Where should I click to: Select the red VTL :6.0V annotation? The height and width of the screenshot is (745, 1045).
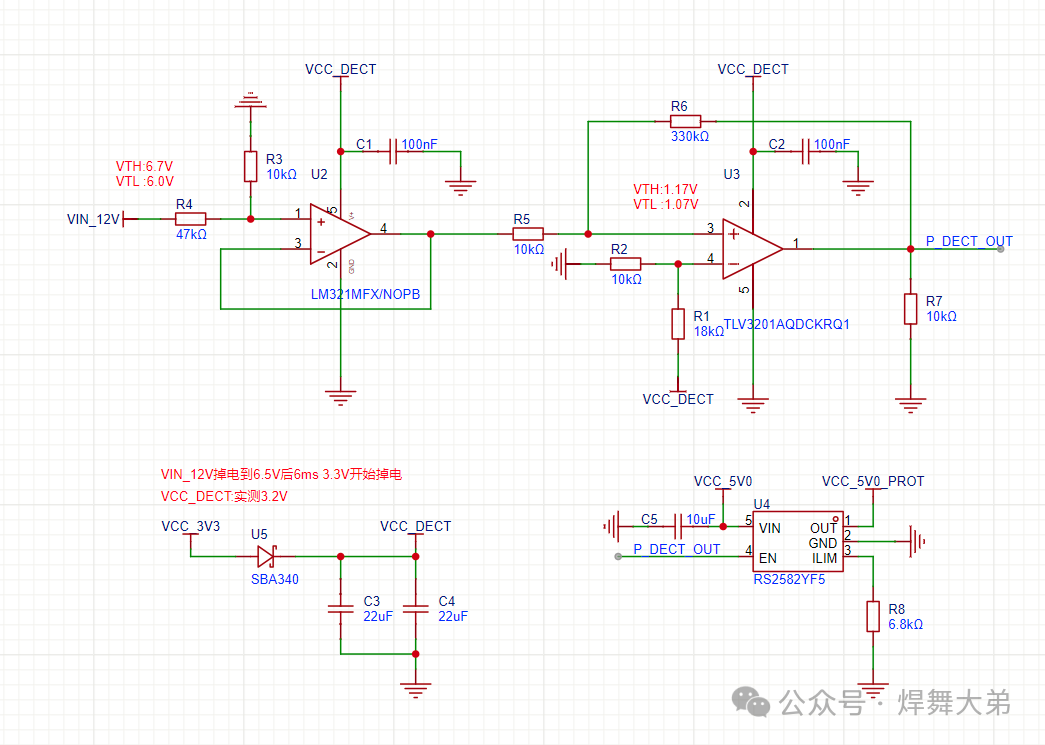(145, 181)
